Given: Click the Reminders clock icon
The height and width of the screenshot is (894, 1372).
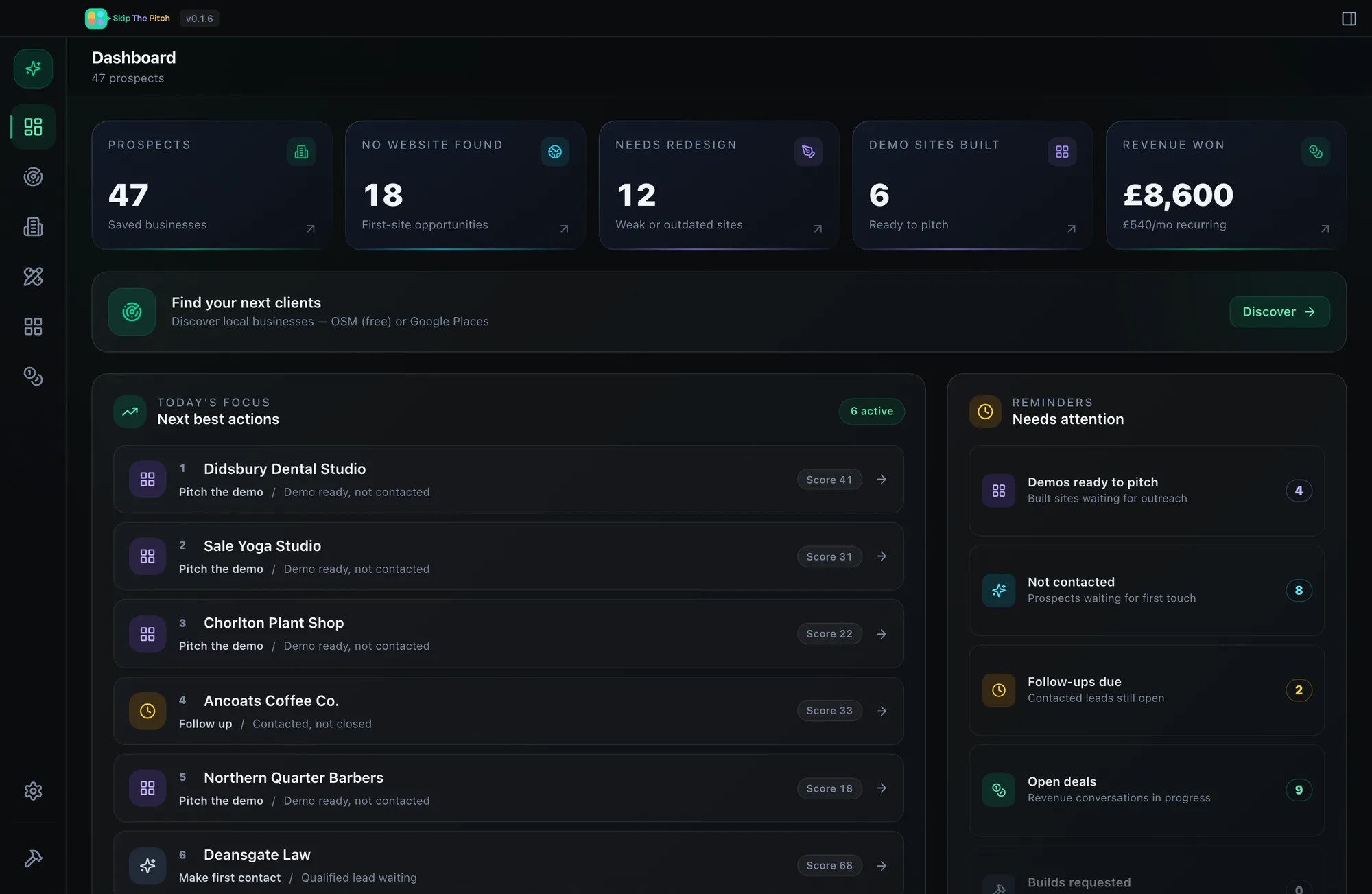Looking at the screenshot, I should click(985, 412).
